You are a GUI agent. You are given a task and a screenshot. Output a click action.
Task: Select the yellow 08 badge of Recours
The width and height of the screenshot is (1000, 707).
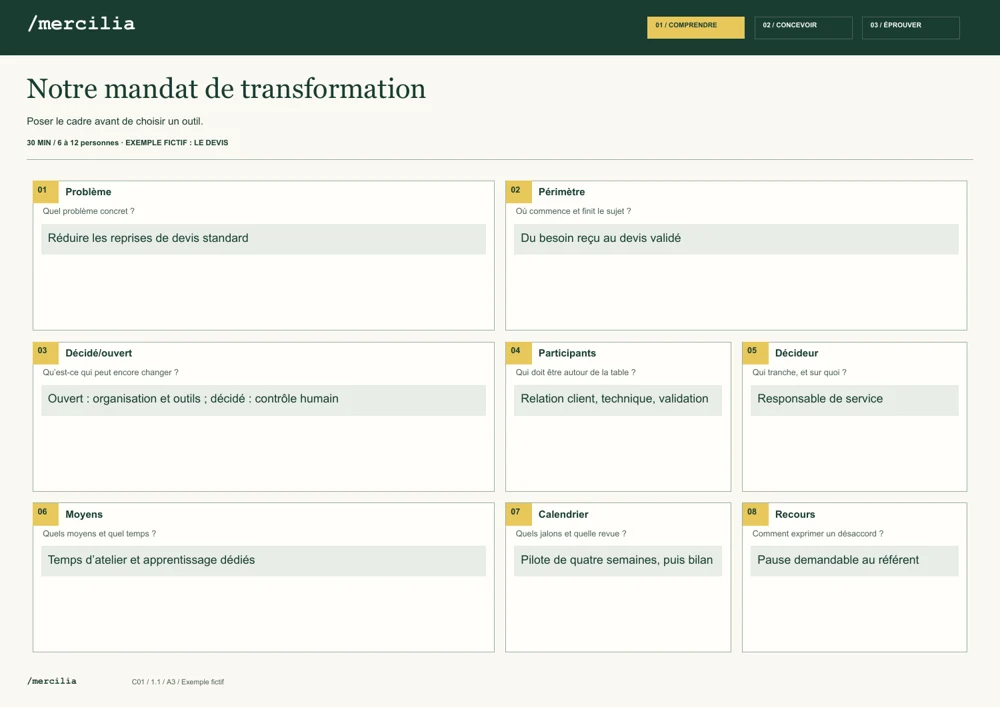coord(755,514)
